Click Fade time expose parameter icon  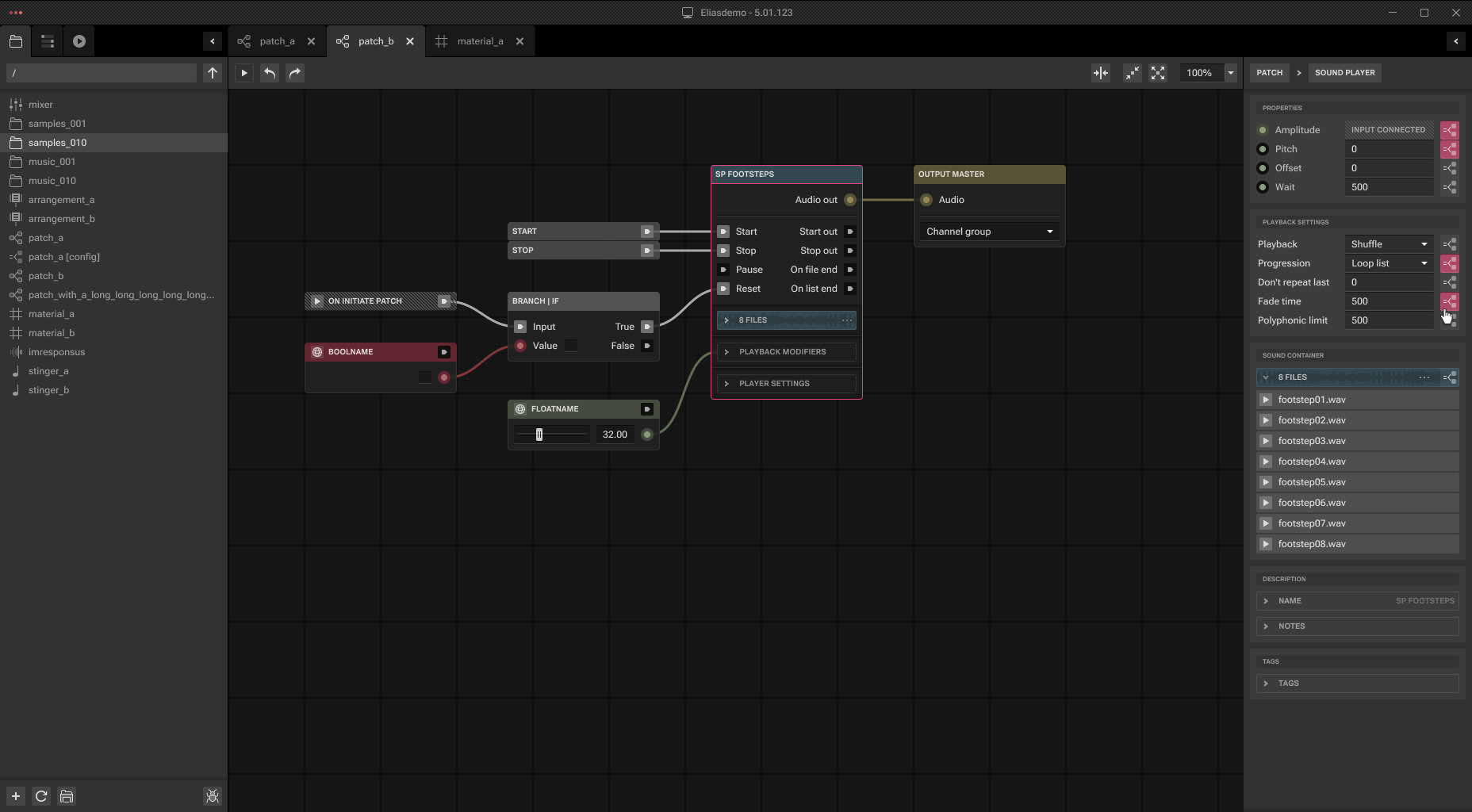pyautogui.click(x=1450, y=301)
